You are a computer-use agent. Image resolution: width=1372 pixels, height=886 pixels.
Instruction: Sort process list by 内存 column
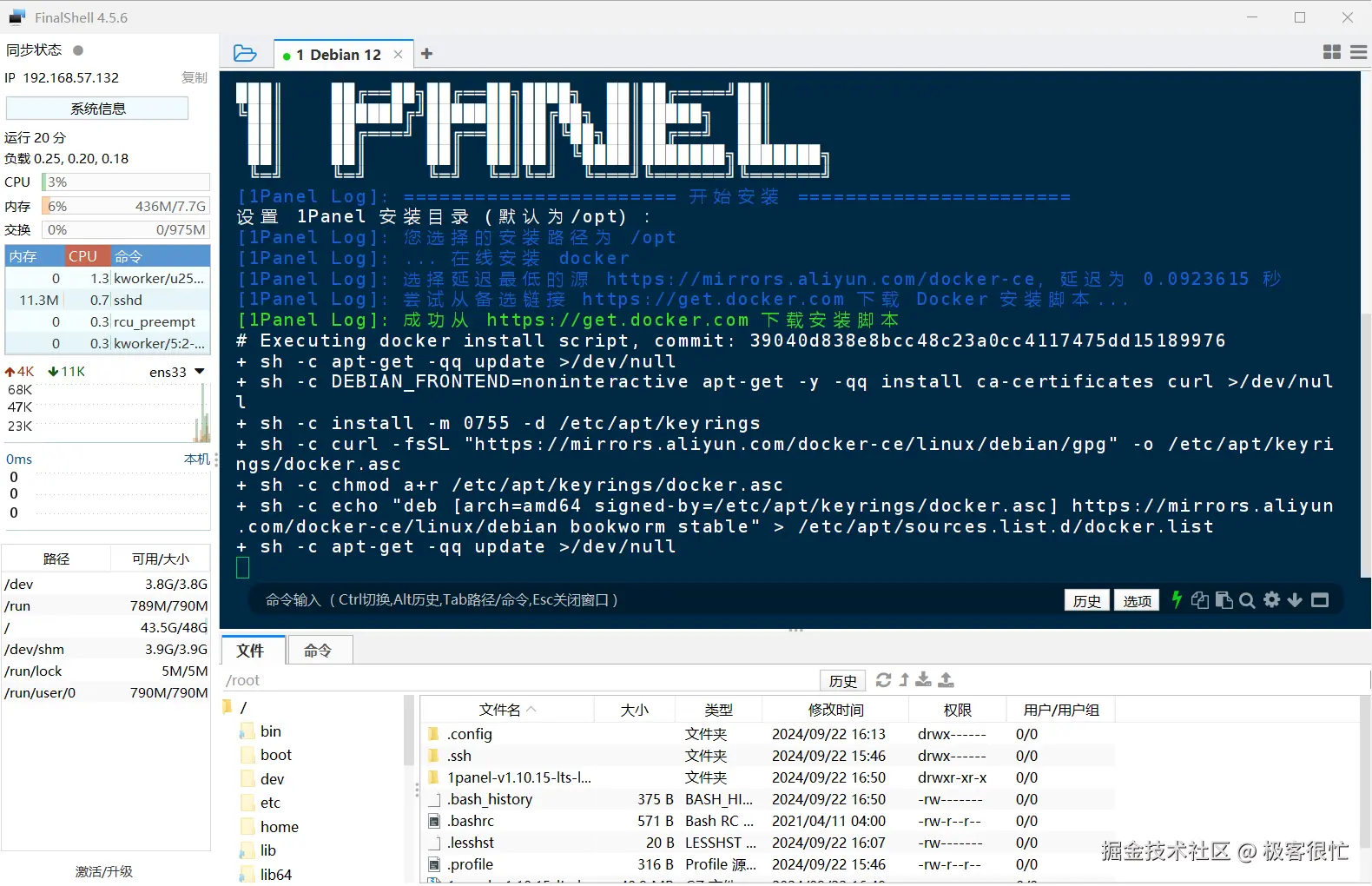36,256
